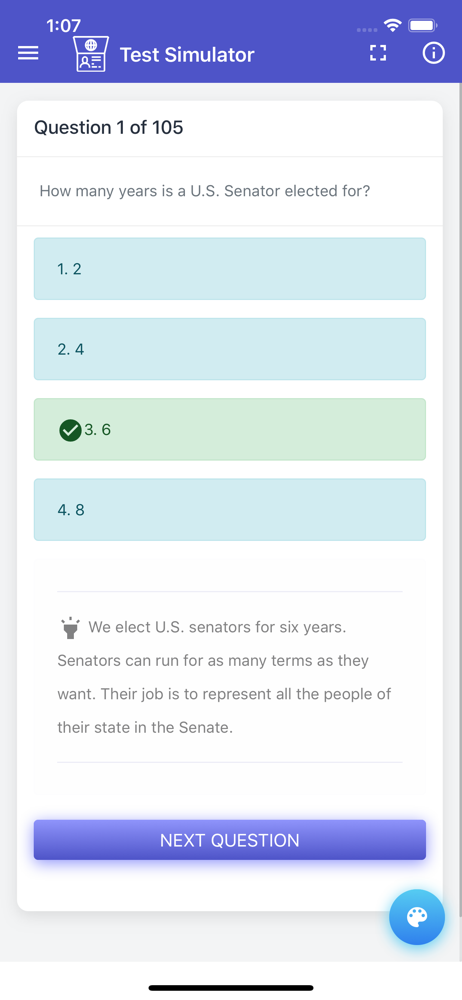Screen dimensions: 462x1000
Task: Select answer option 3. 6
Action: click(230, 429)
